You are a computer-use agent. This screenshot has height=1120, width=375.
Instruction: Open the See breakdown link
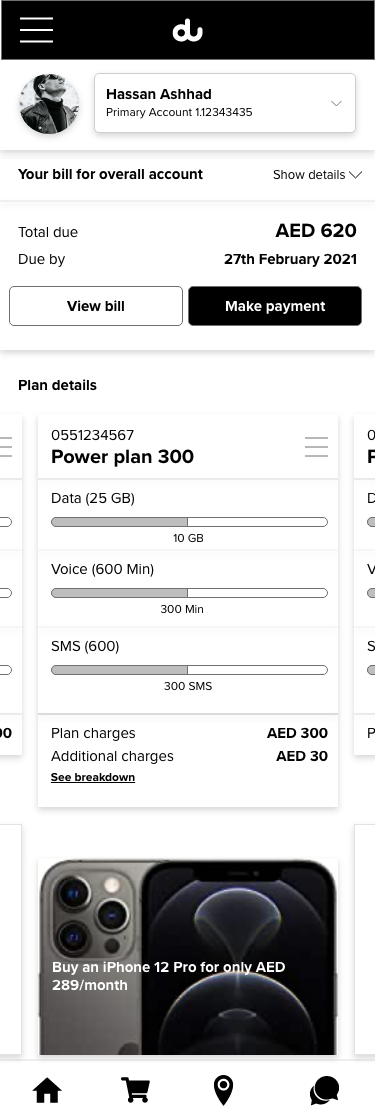(93, 777)
